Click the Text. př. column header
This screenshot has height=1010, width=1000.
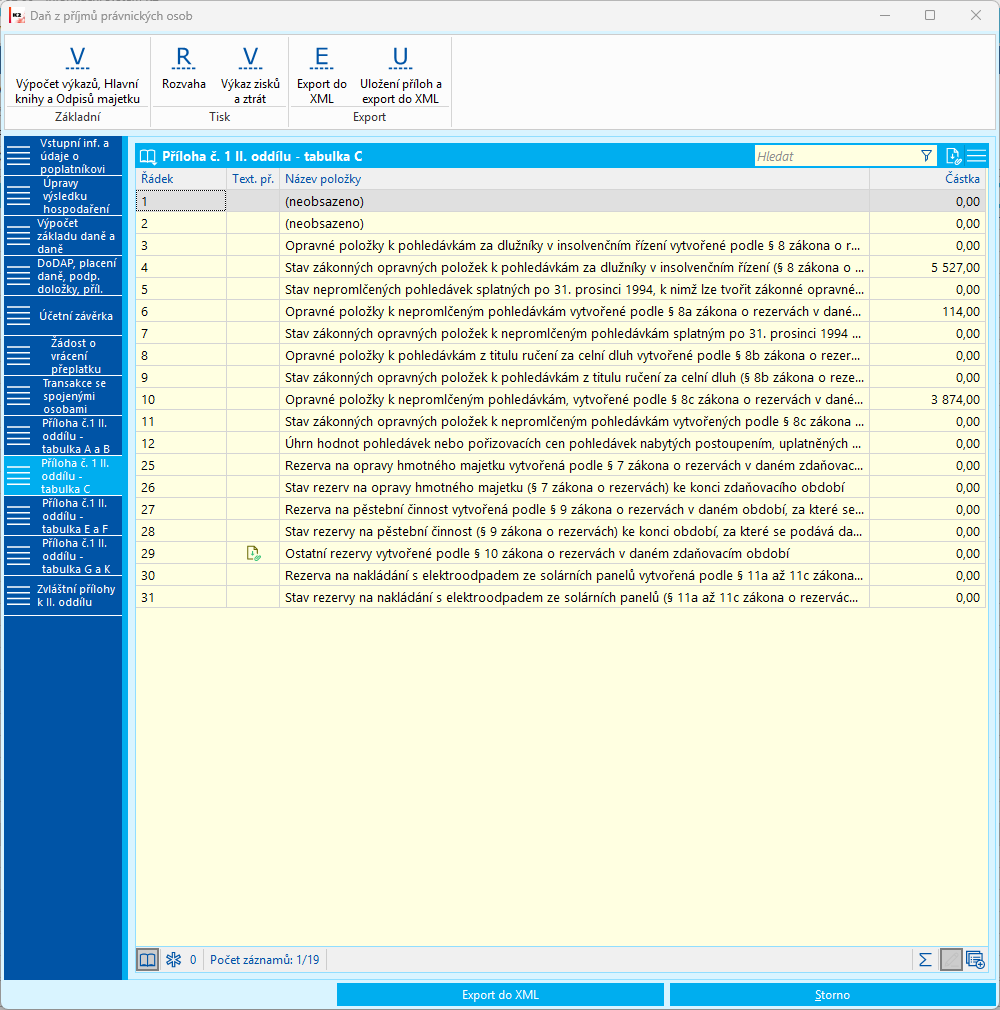[253, 179]
